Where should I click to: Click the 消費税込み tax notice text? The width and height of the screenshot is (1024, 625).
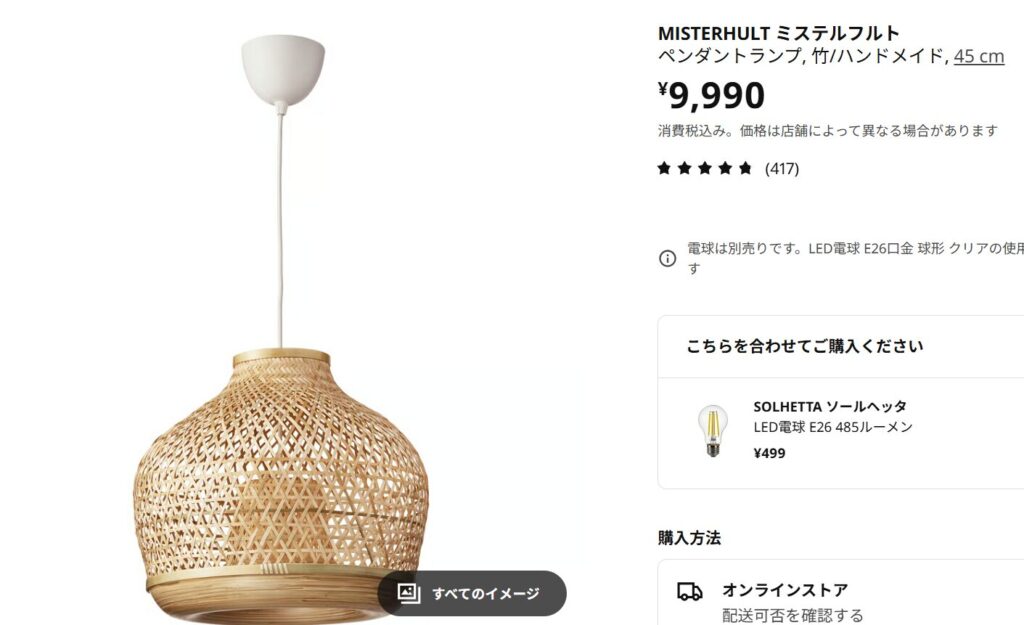click(x=828, y=131)
